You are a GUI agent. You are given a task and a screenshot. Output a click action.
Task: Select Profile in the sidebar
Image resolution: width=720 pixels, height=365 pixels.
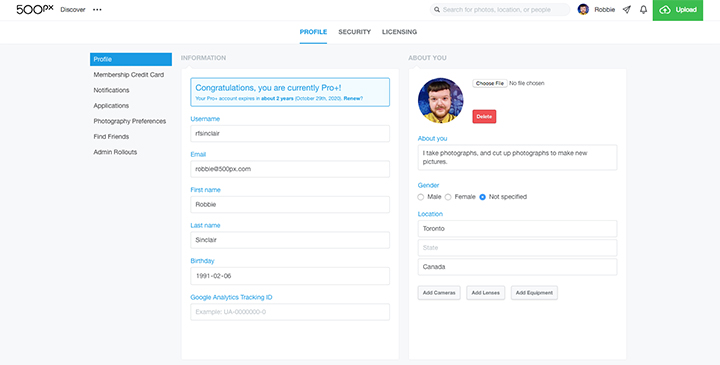point(131,59)
